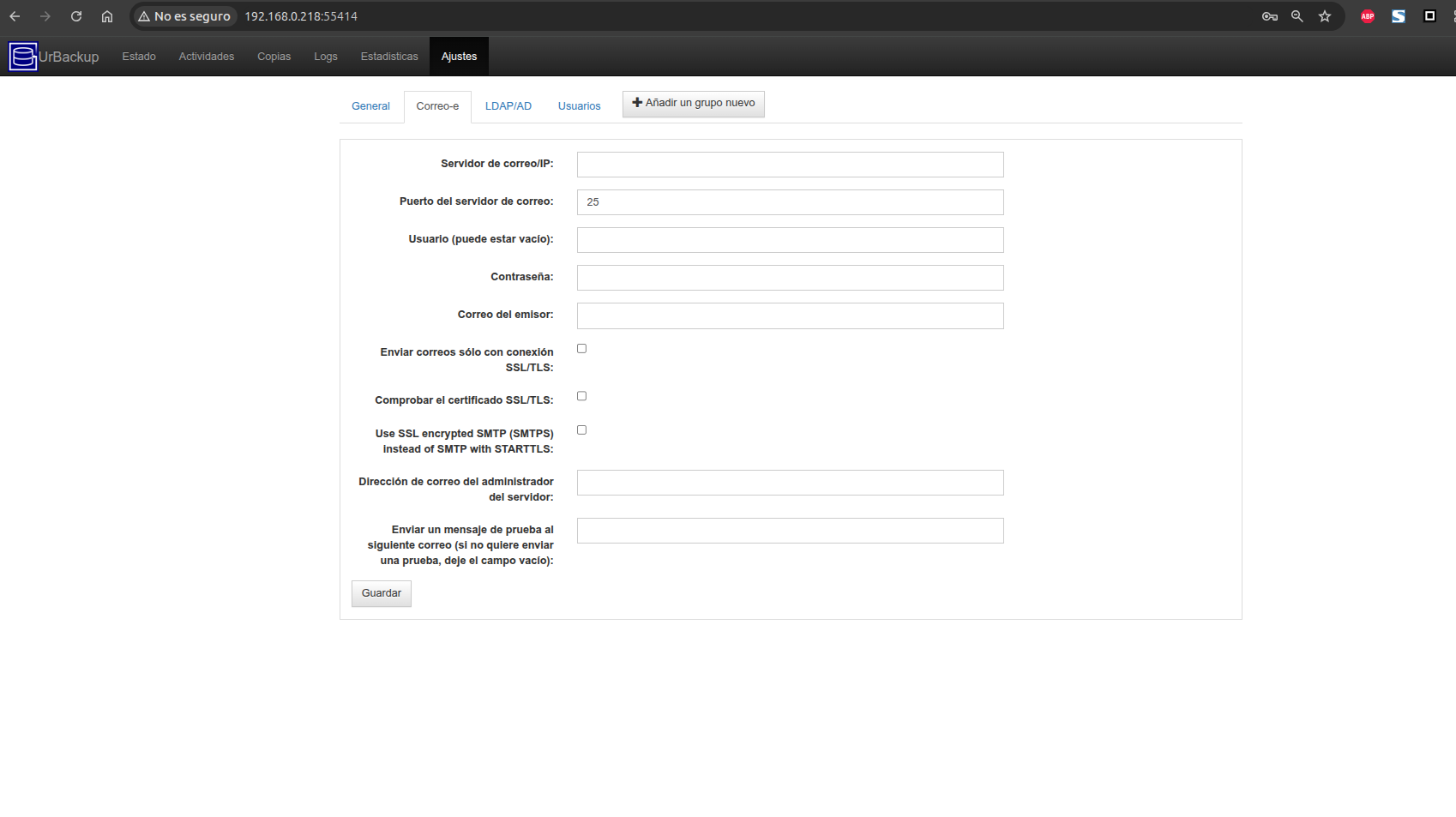Click Añadir un grupo nuevo button

693,104
